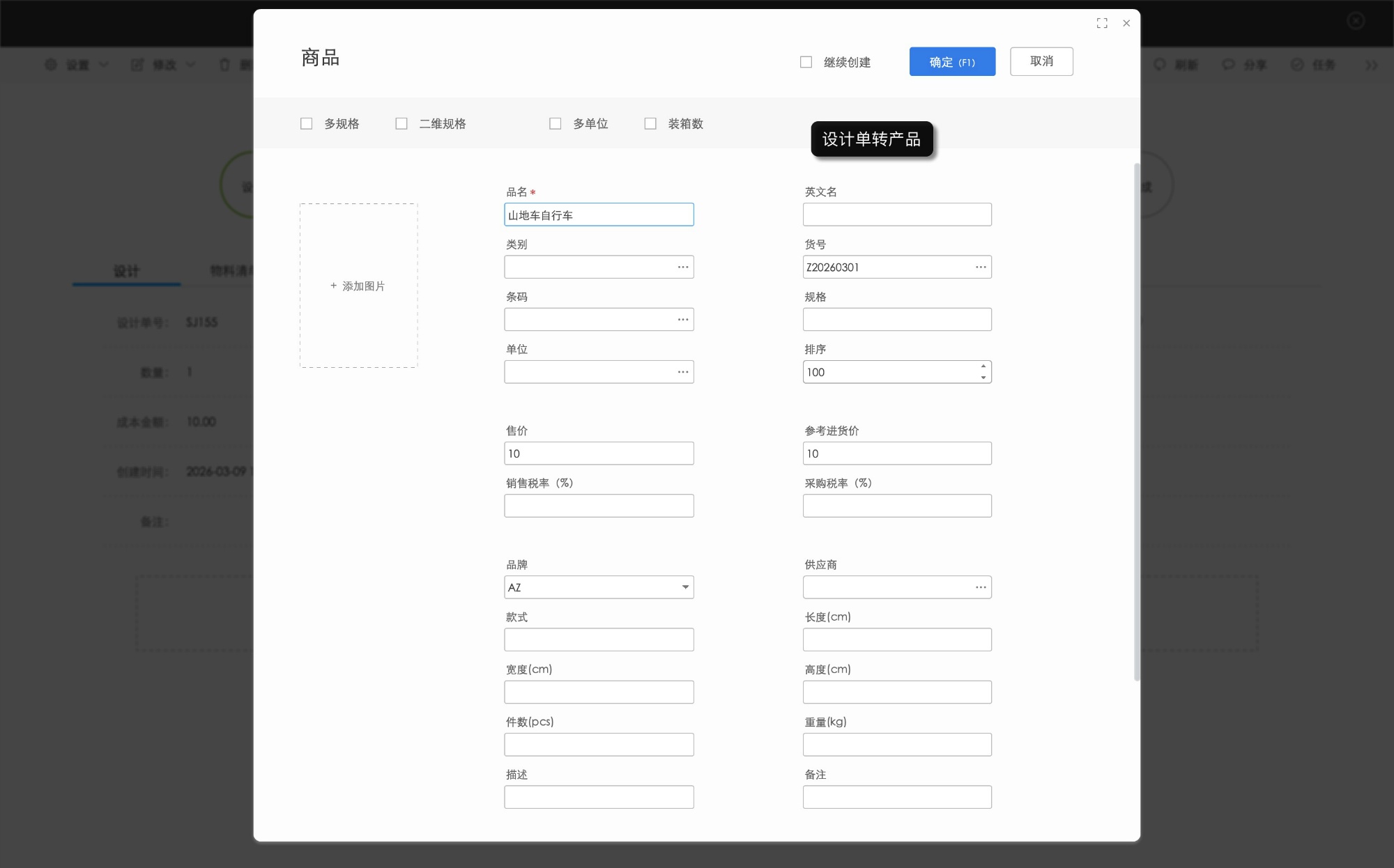Check the 继续创建 option
This screenshot has height=868, width=1394.
[806, 61]
